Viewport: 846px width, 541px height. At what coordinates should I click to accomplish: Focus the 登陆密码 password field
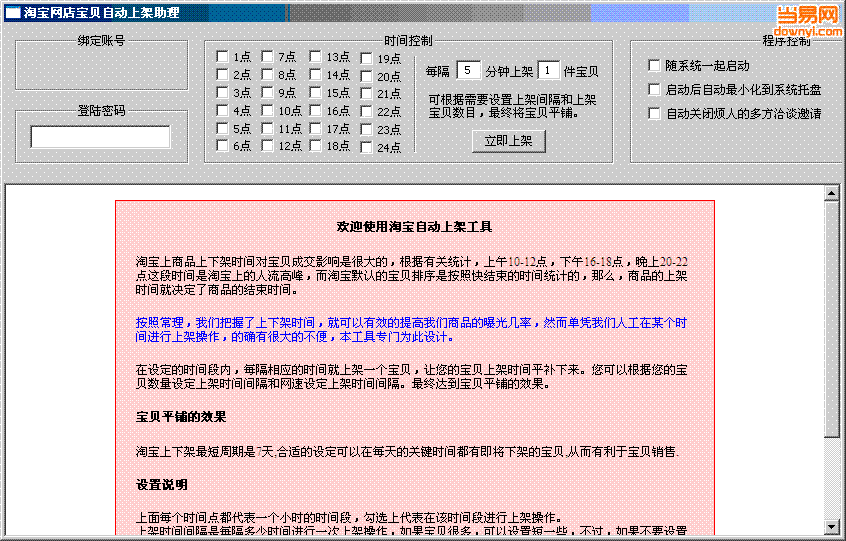[100, 136]
